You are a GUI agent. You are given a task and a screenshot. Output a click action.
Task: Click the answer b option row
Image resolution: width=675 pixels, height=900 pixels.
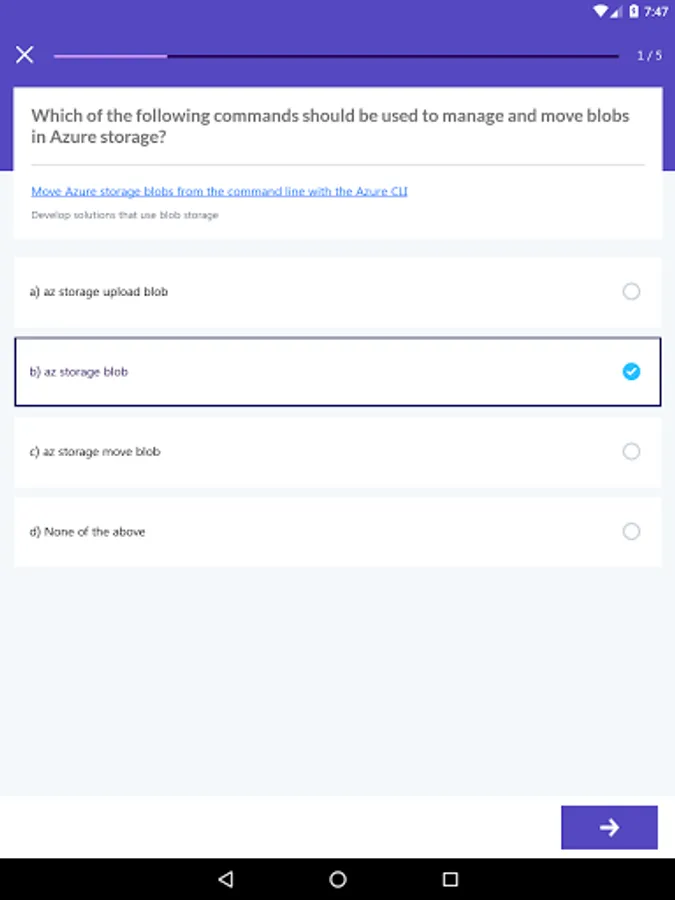click(300, 371)
